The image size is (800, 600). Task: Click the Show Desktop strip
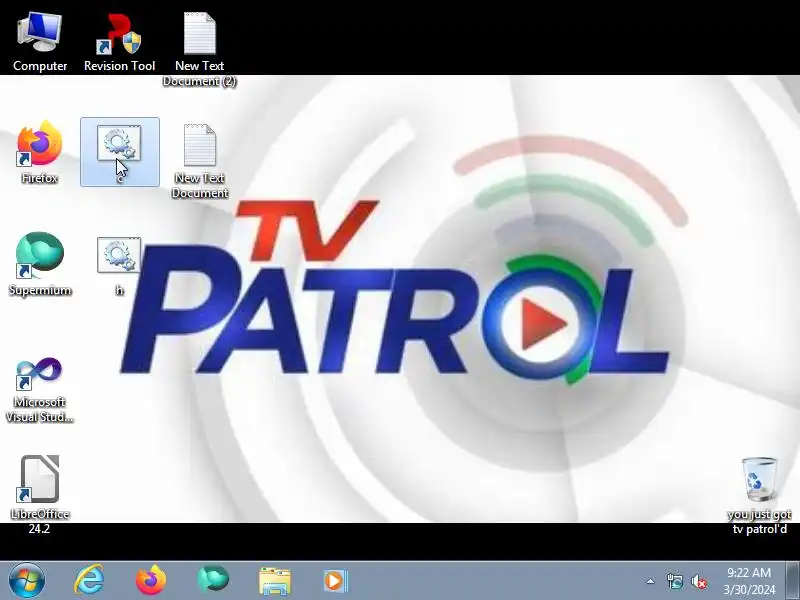coord(793,581)
